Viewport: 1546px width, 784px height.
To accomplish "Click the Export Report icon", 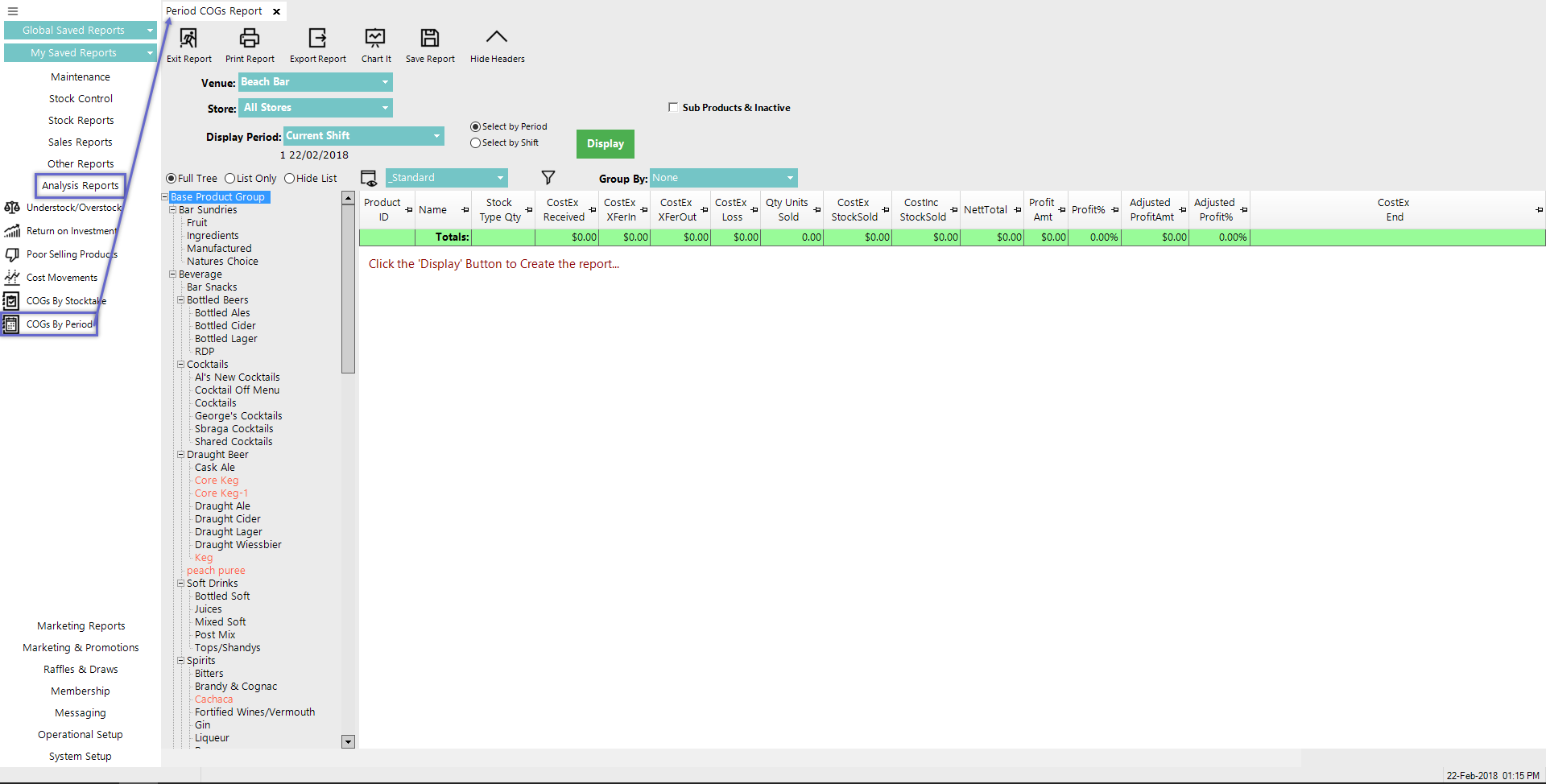I will tap(317, 39).
